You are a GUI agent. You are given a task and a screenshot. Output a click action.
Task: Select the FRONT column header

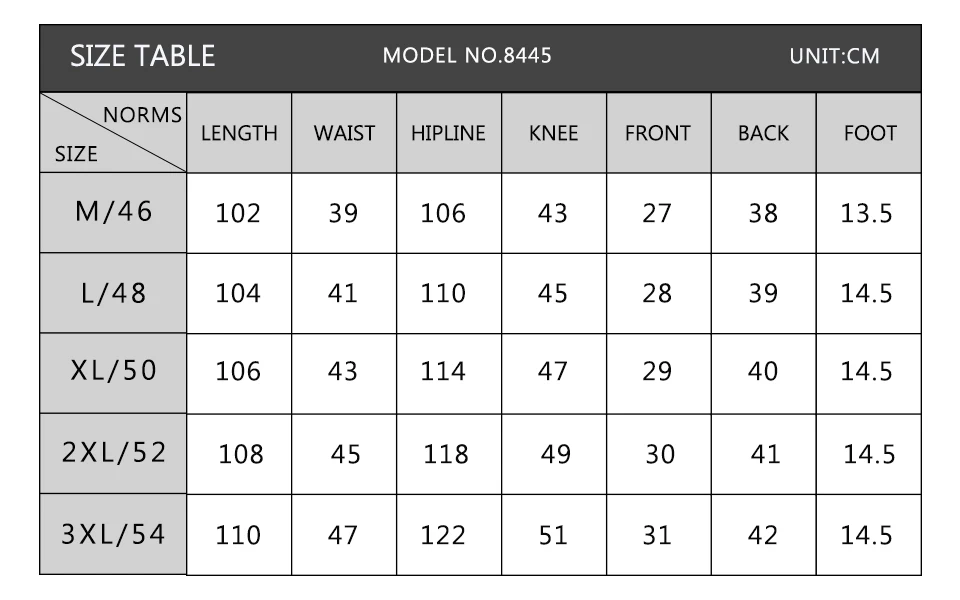click(657, 134)
